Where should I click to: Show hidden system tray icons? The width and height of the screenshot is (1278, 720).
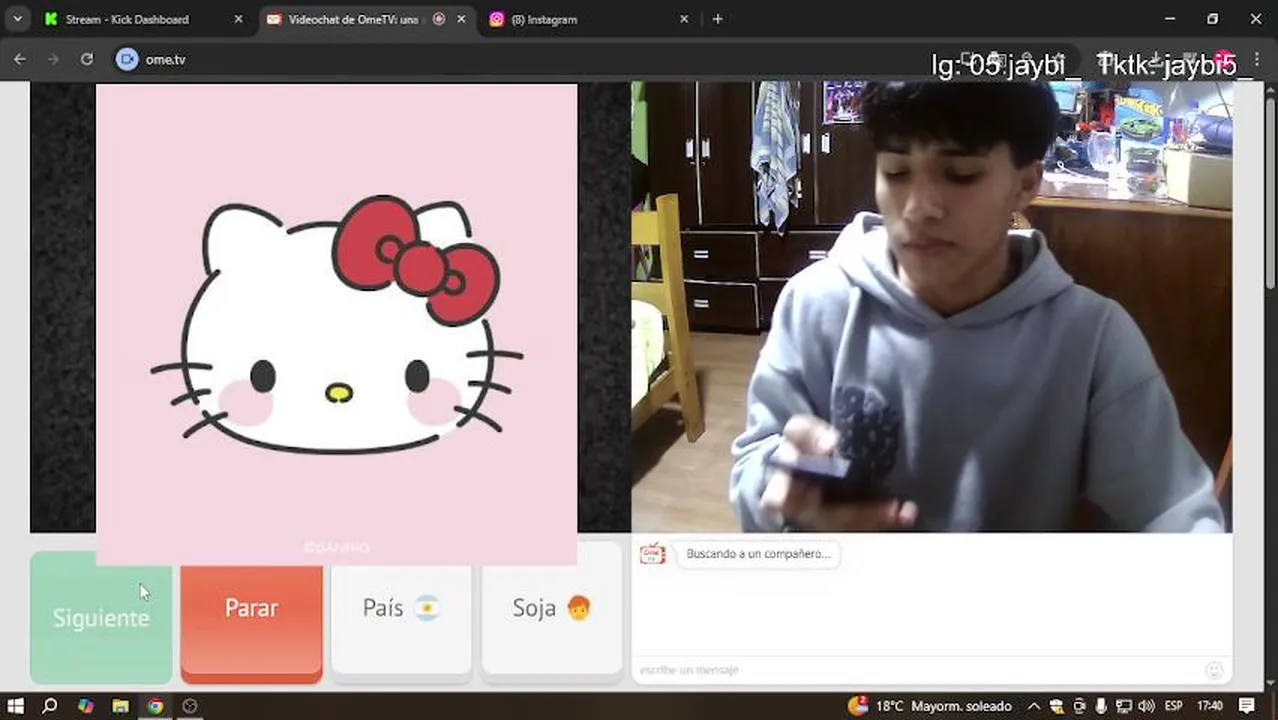tap(1034, 706)
